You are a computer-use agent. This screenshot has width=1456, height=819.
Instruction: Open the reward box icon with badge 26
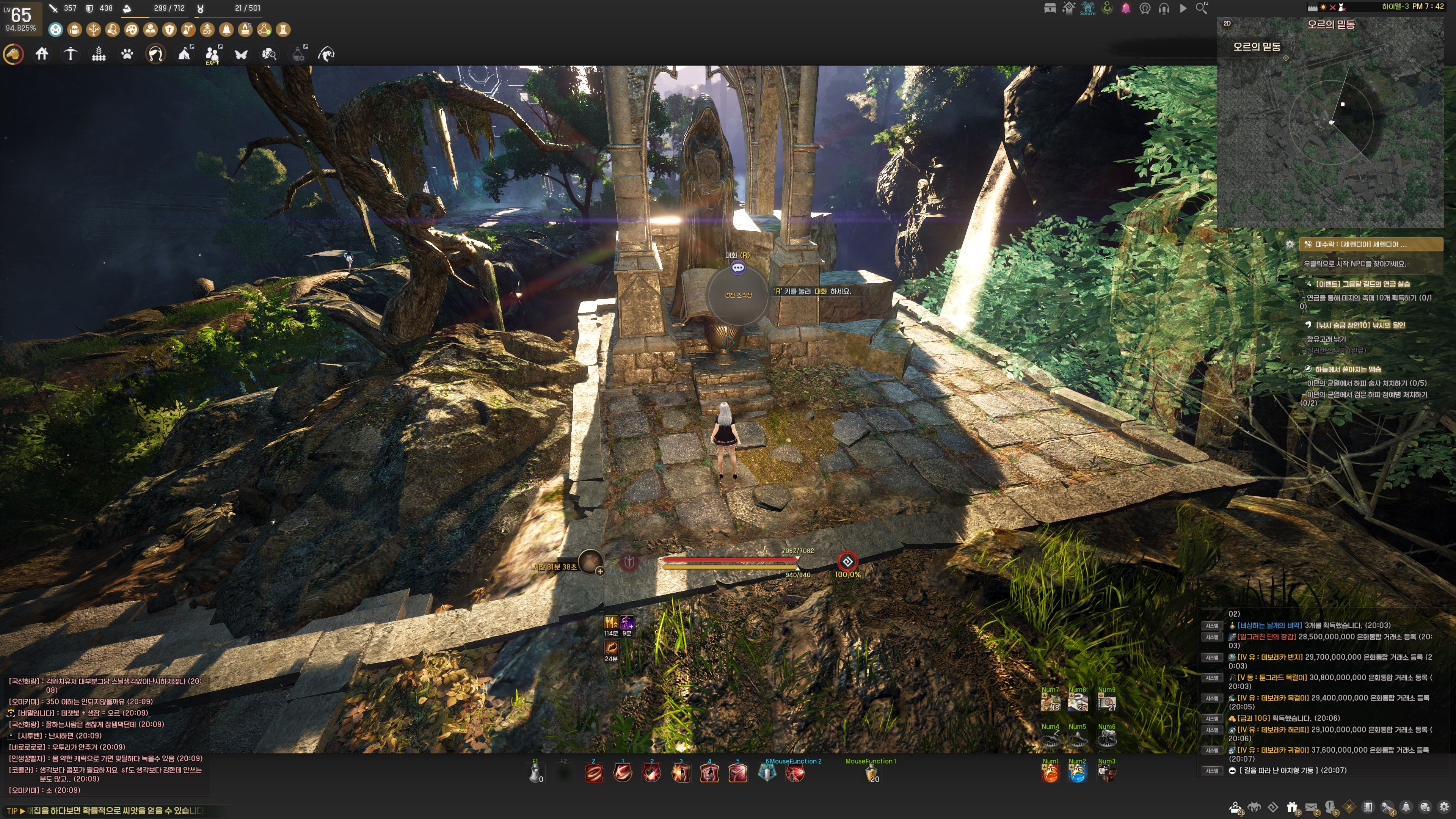1236,808
